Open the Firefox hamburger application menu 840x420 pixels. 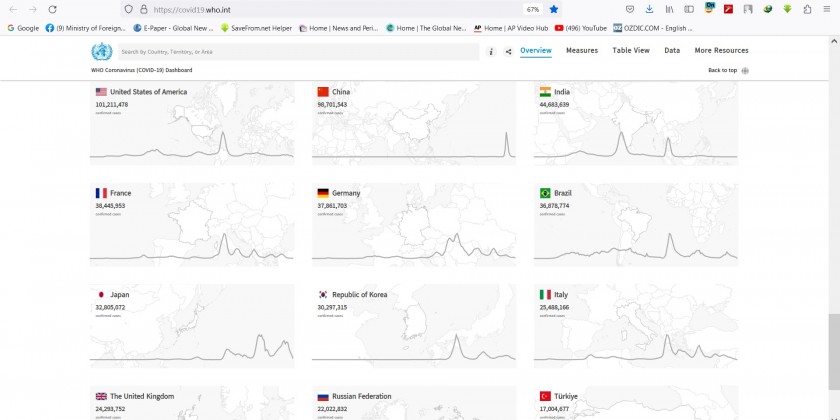pyautogui.click(x=827, y=9)
